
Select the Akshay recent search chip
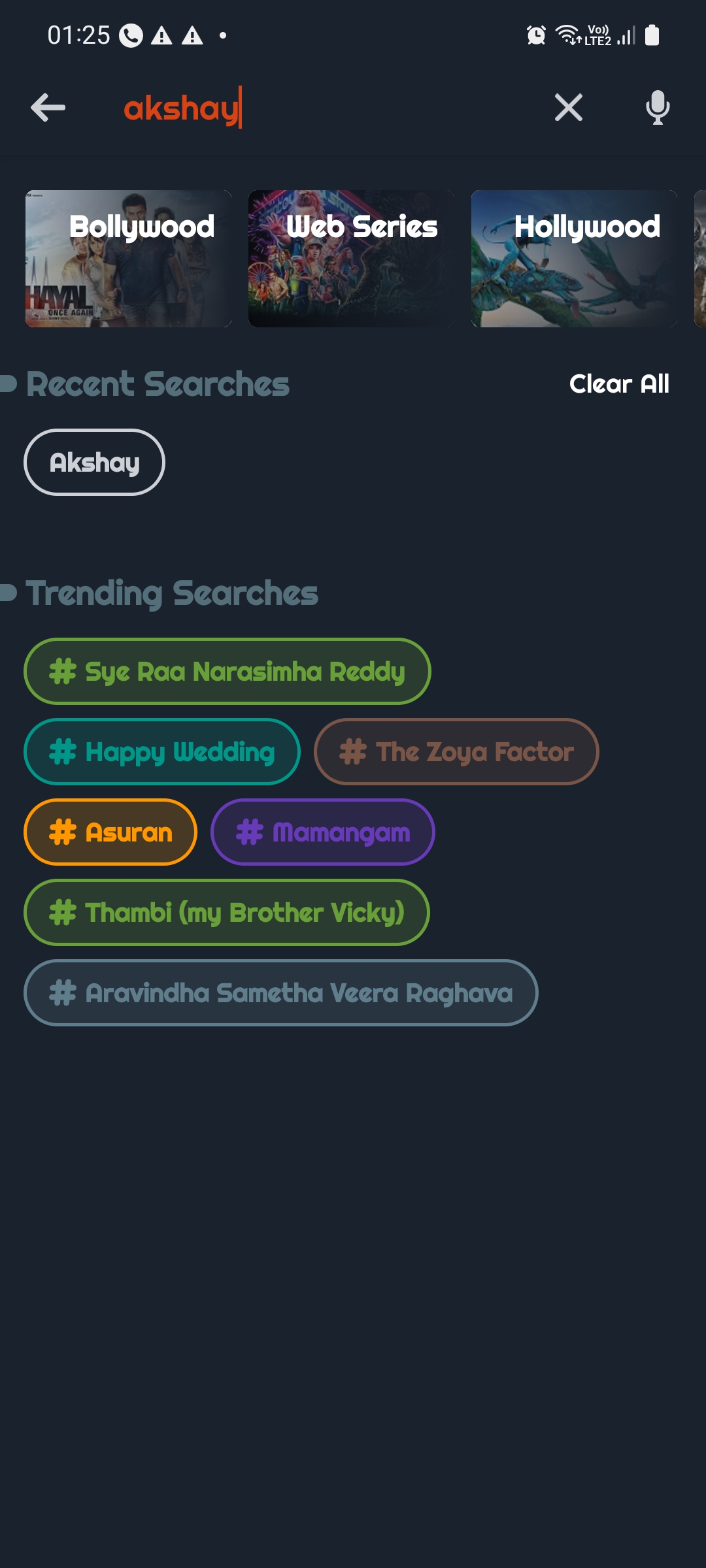94,462
